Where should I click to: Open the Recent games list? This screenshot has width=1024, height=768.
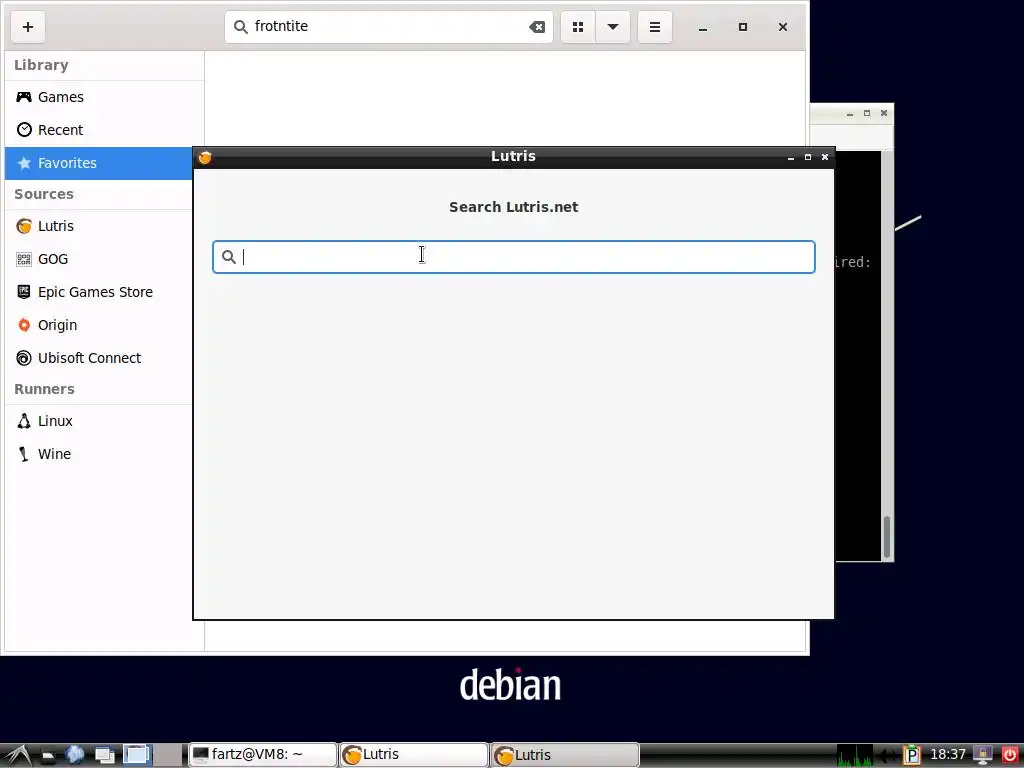(104, 130)
